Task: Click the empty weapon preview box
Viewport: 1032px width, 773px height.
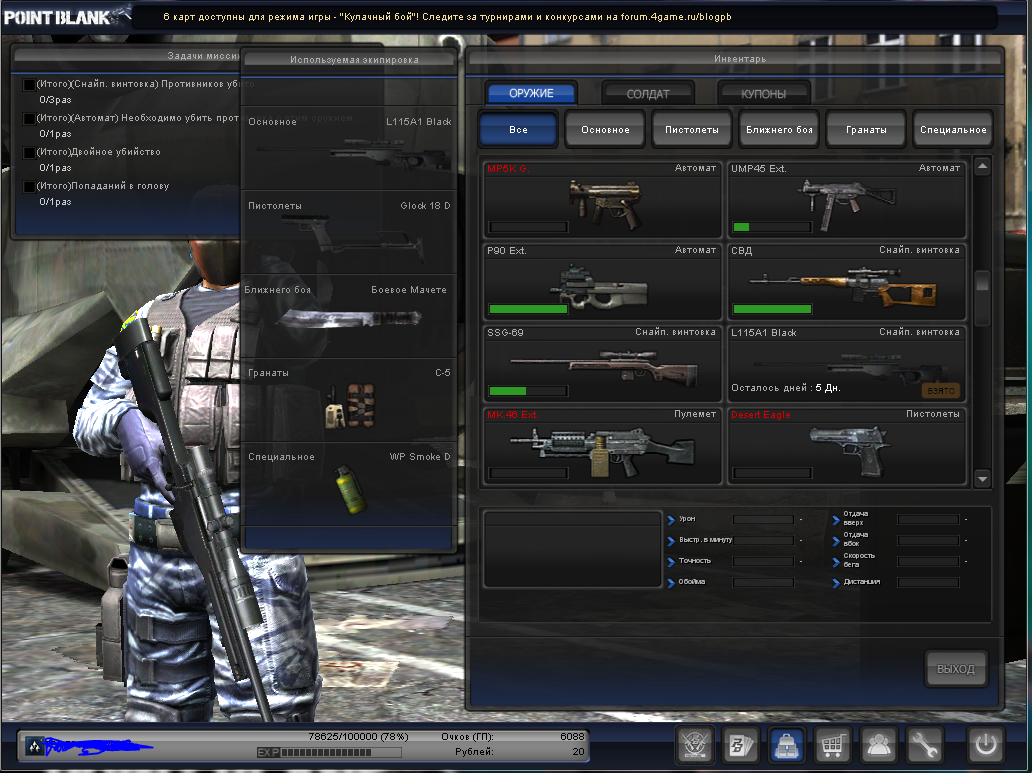Action: (x=573, y=550)
